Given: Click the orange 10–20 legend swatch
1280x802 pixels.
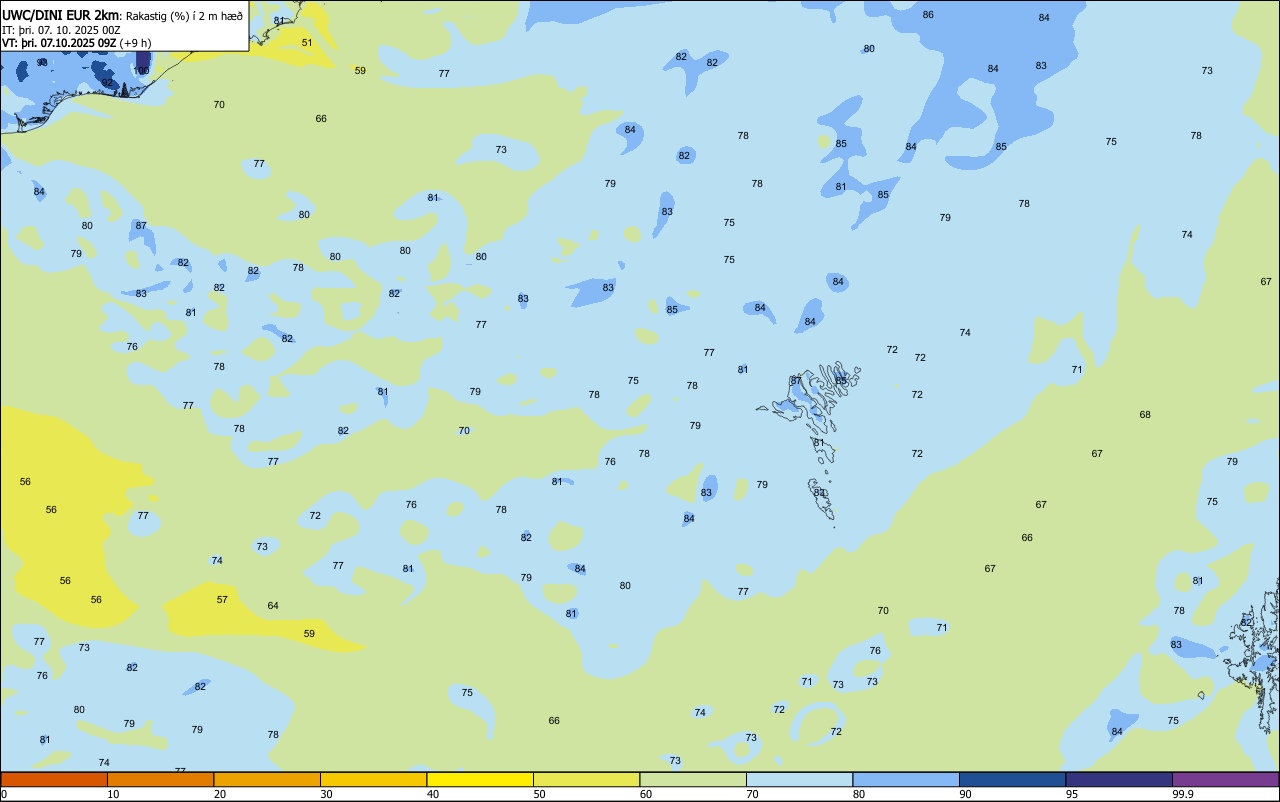Looking at the screenshot, I should click(160, 779).
